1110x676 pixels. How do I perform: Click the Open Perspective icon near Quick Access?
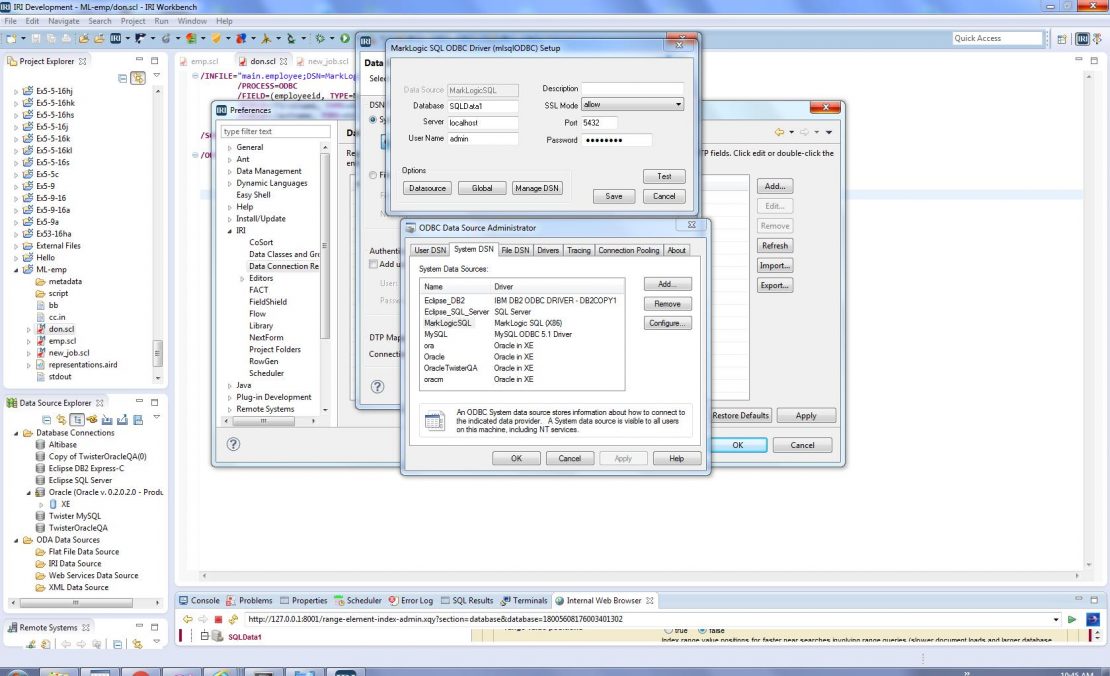tap(1062, 39)
